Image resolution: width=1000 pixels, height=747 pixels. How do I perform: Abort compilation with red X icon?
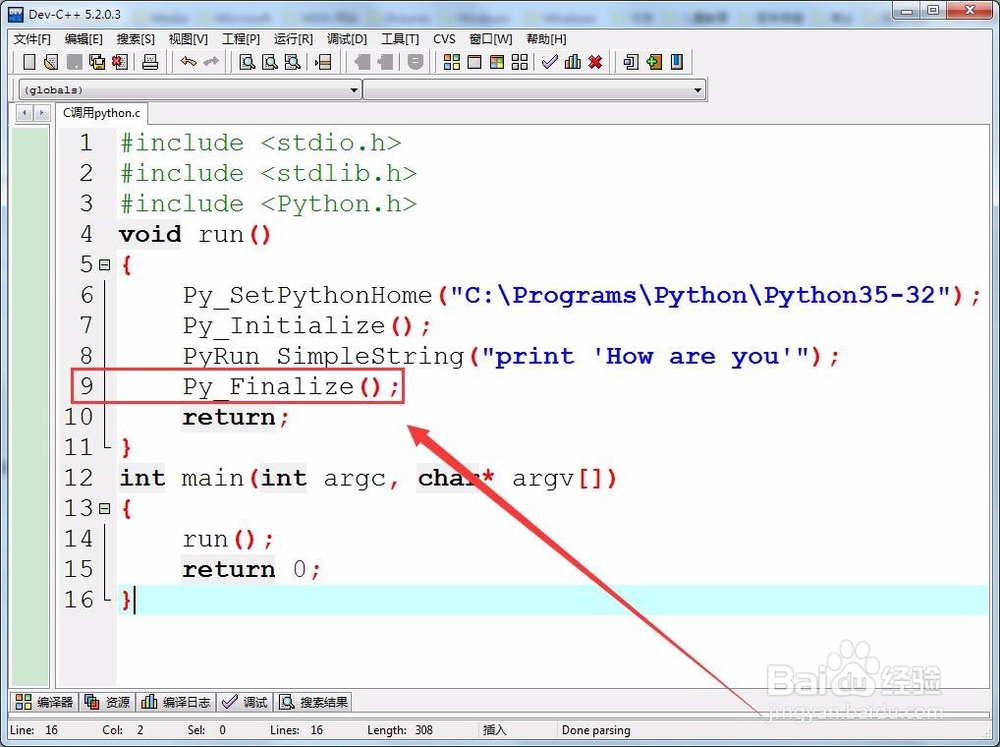pyautogui.click(x=594, y=62)
